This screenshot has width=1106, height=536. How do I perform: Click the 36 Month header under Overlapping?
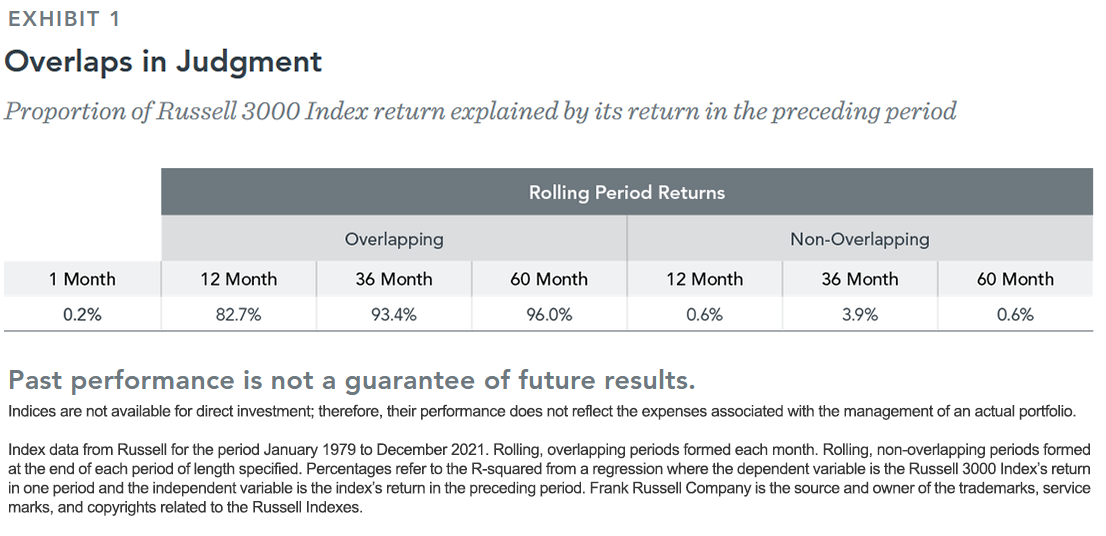point(394,279)
